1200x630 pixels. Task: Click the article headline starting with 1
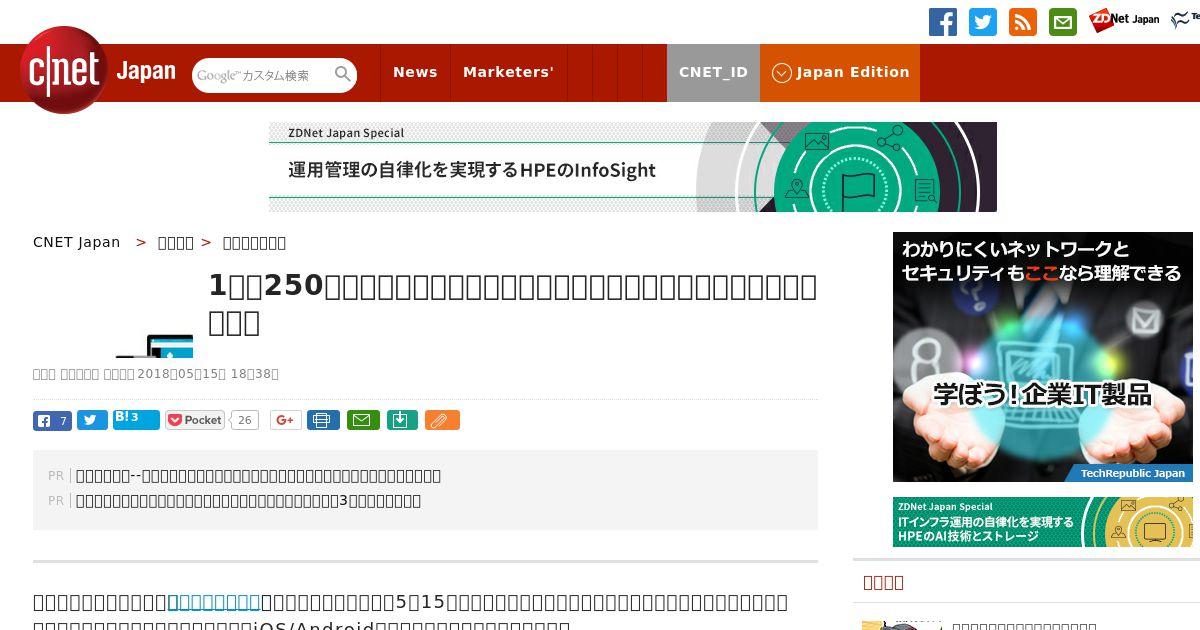point(512,304)
